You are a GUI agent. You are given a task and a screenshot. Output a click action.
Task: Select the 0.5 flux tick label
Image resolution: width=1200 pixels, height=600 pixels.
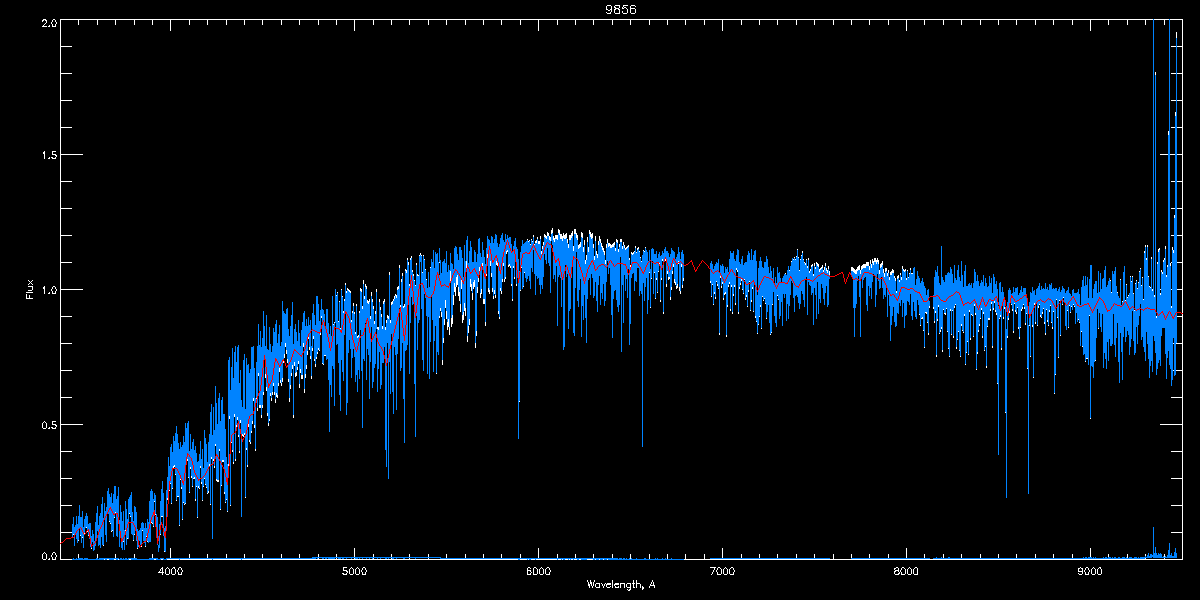pyautogui.click(x=48, y=424)
